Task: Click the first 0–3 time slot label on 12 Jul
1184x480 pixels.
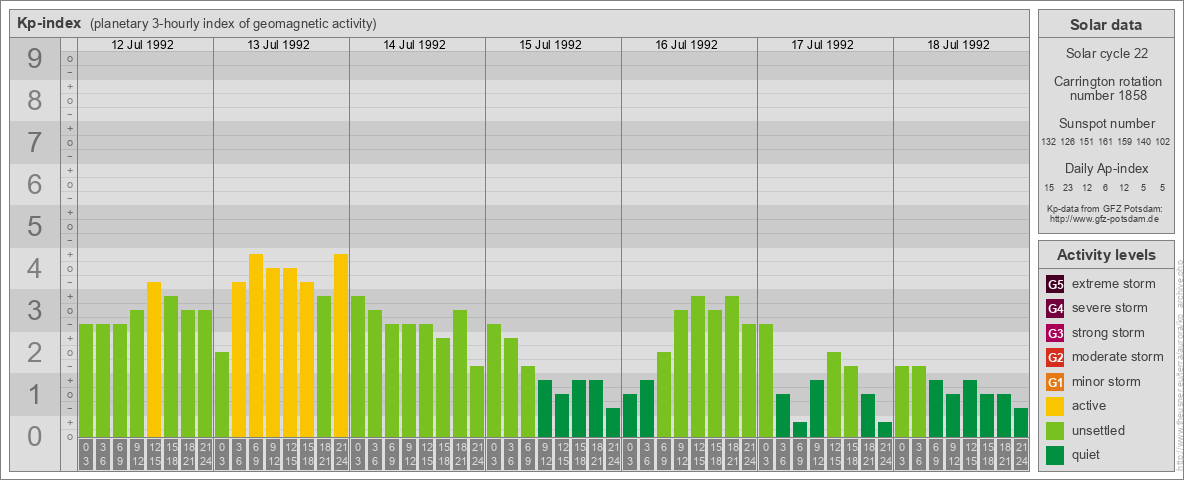Action: [86, 455]
